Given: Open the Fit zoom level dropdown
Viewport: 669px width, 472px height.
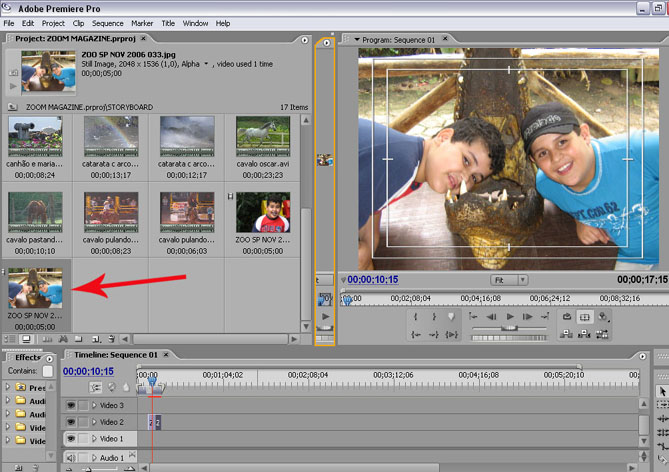Looking at the screenshot, I should (508, 280).
